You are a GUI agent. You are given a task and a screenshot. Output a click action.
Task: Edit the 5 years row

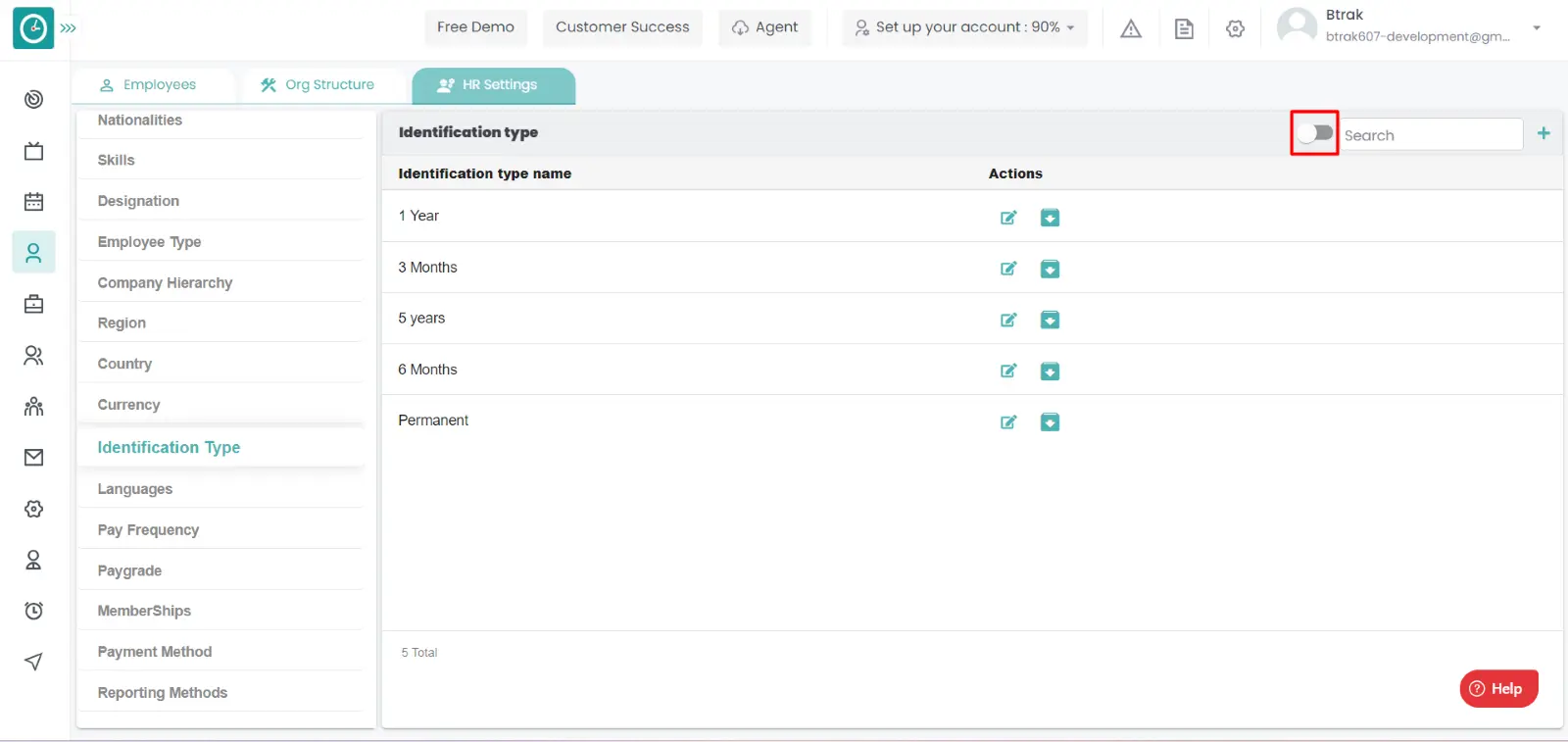(1008, 320)
